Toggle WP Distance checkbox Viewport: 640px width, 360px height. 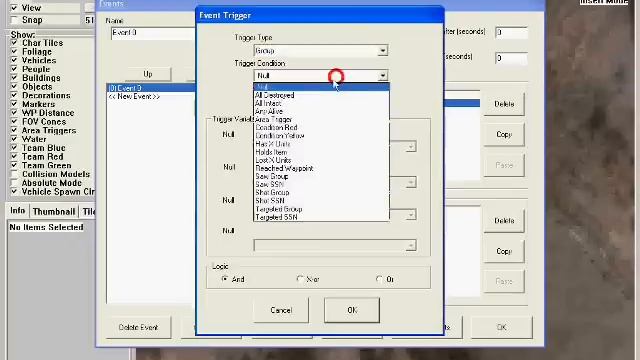click(x=14, y=113)
